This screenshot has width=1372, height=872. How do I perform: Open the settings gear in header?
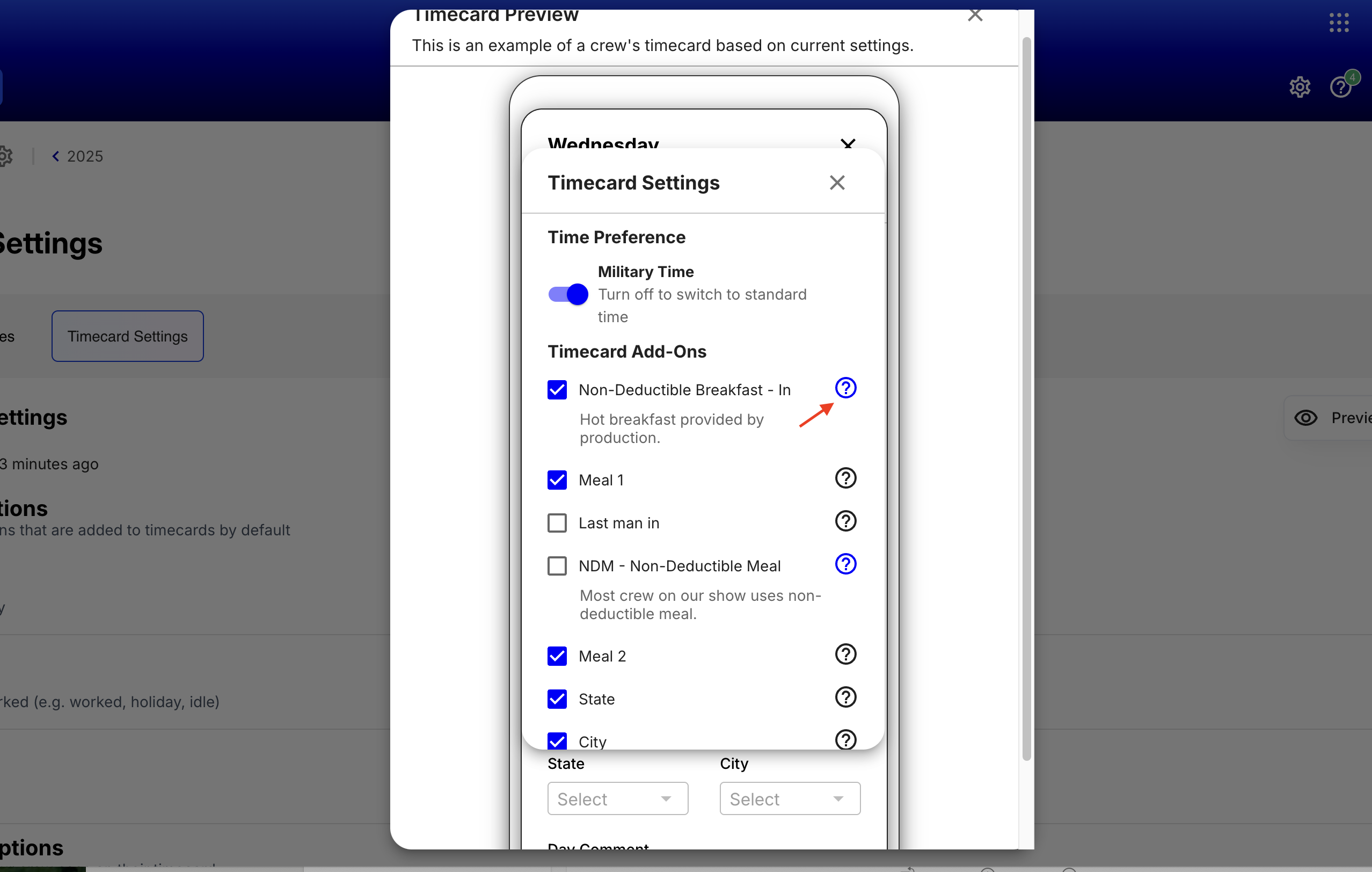click(1300, 87)
